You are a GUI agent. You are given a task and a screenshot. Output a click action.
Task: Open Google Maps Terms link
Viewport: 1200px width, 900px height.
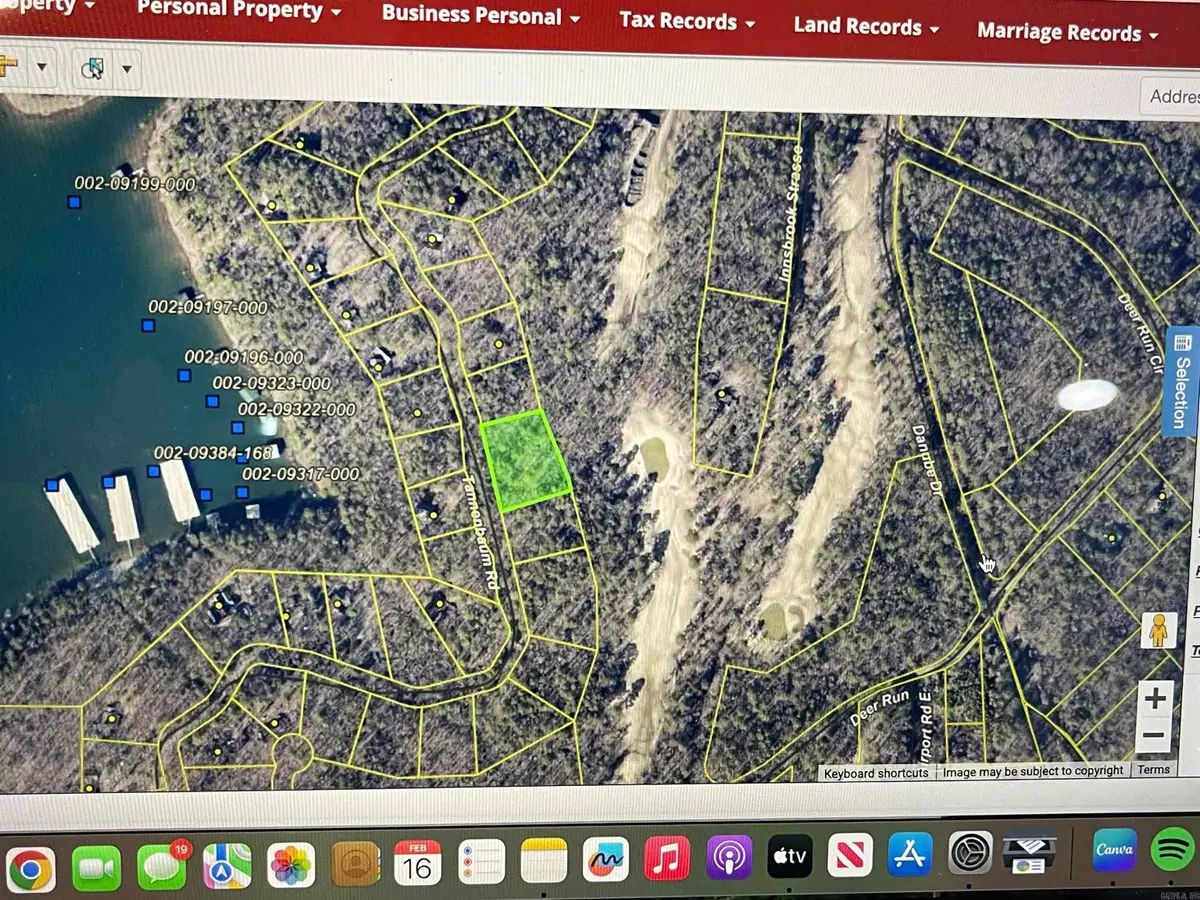(1154, 770)
